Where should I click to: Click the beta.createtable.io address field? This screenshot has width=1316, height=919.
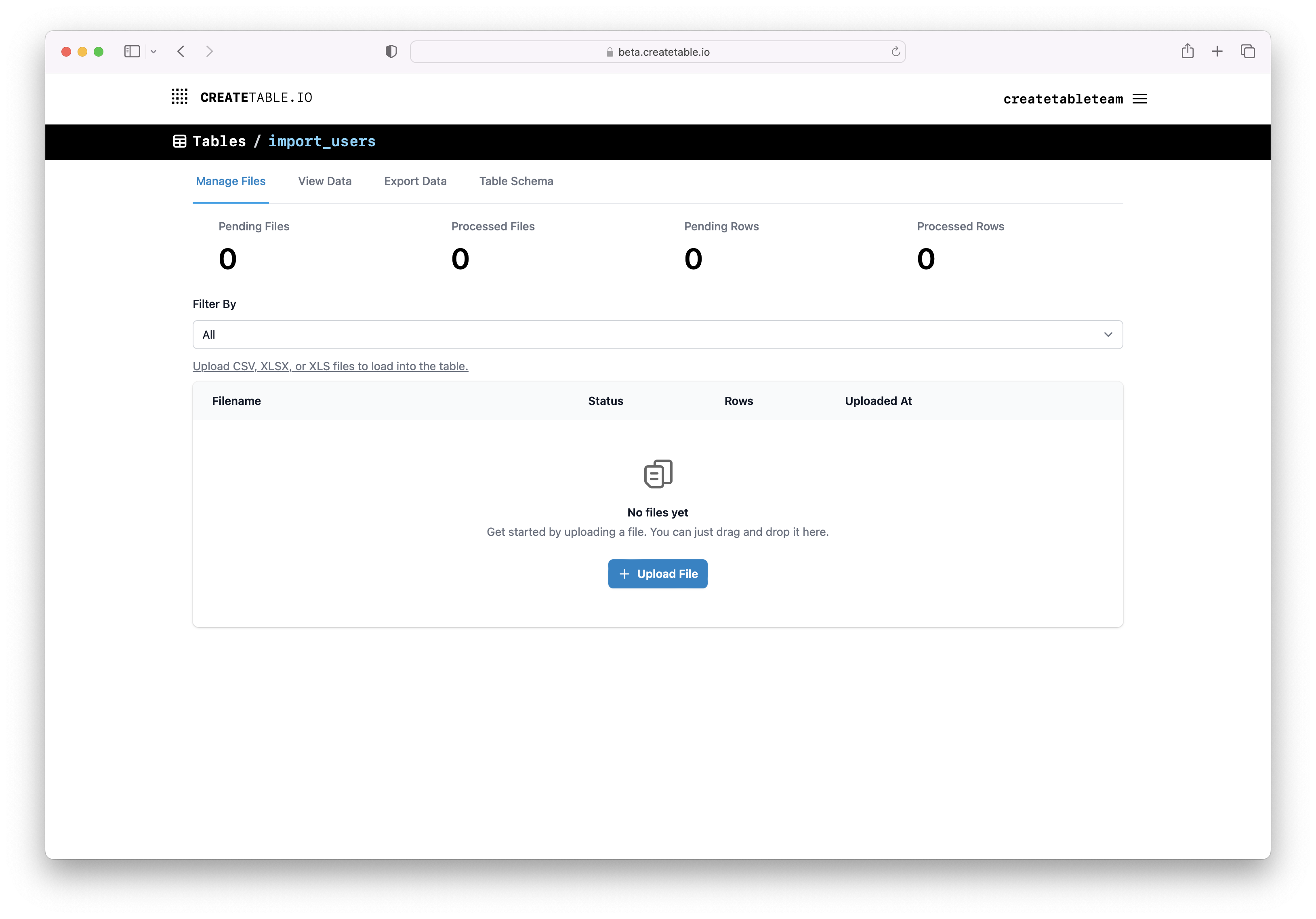(x=658, y=52)
